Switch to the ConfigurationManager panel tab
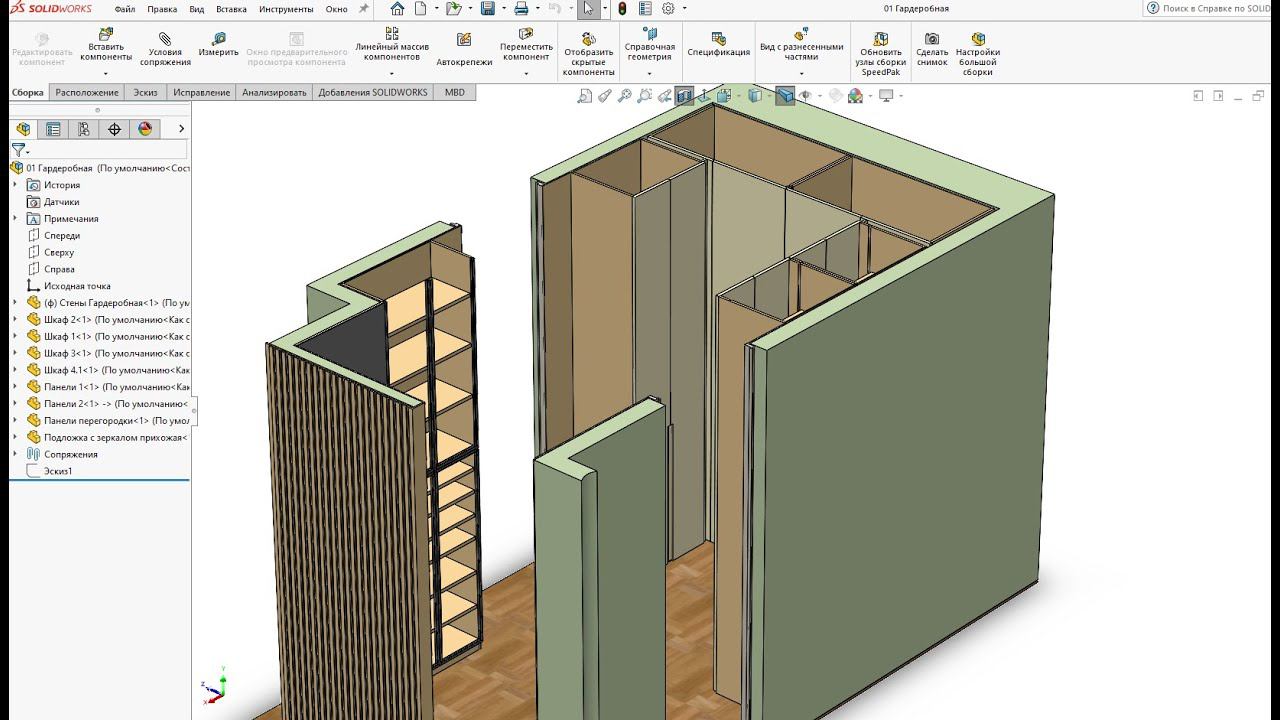Image resolution: width=1280 pixels, height=720 pixels. click(x=84, y=129)
